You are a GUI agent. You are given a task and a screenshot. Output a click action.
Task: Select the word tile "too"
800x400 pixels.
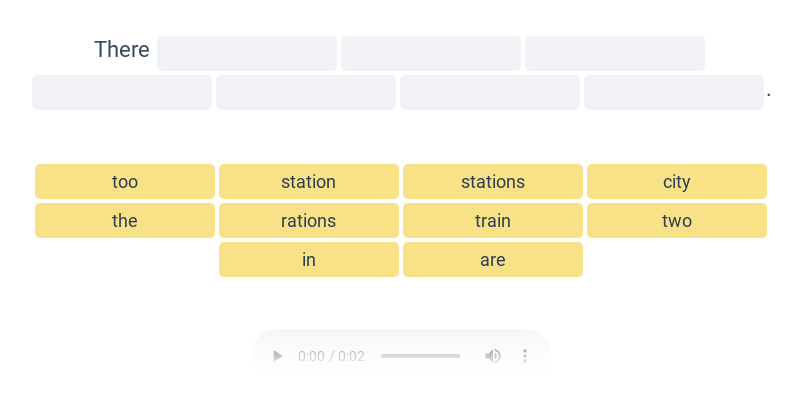125,182
